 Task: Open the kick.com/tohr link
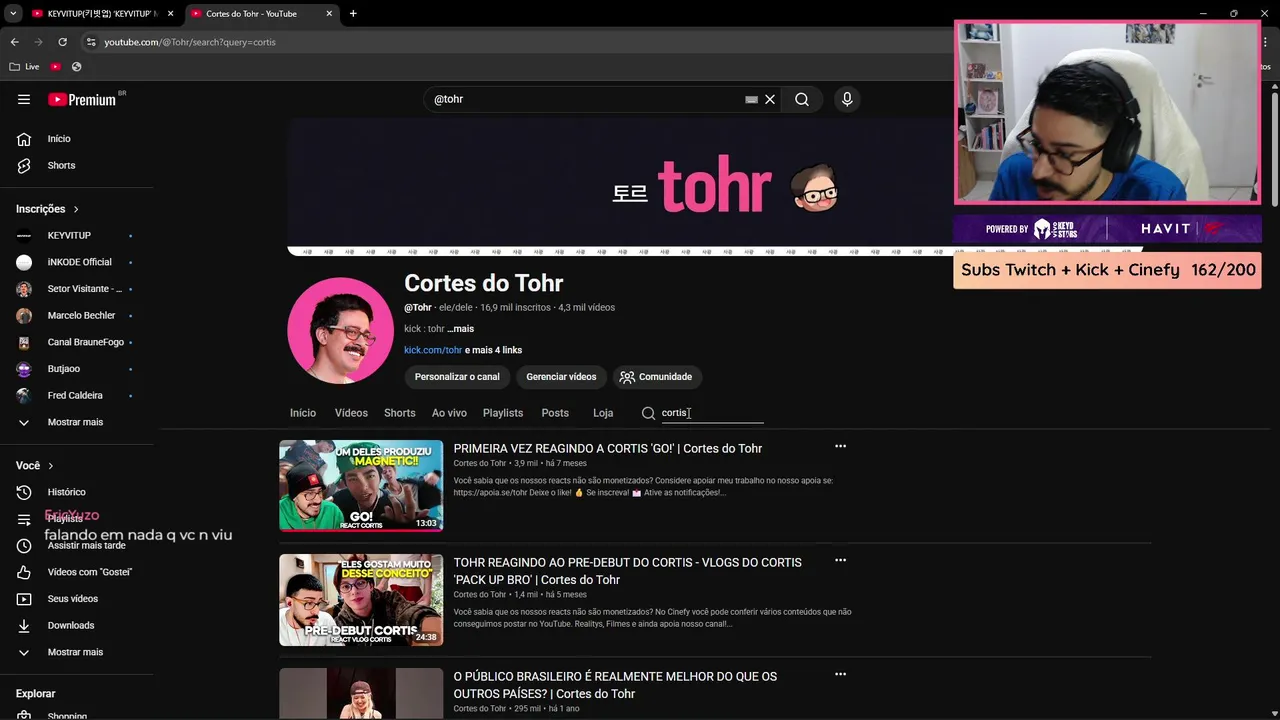[x=433, y=350]
